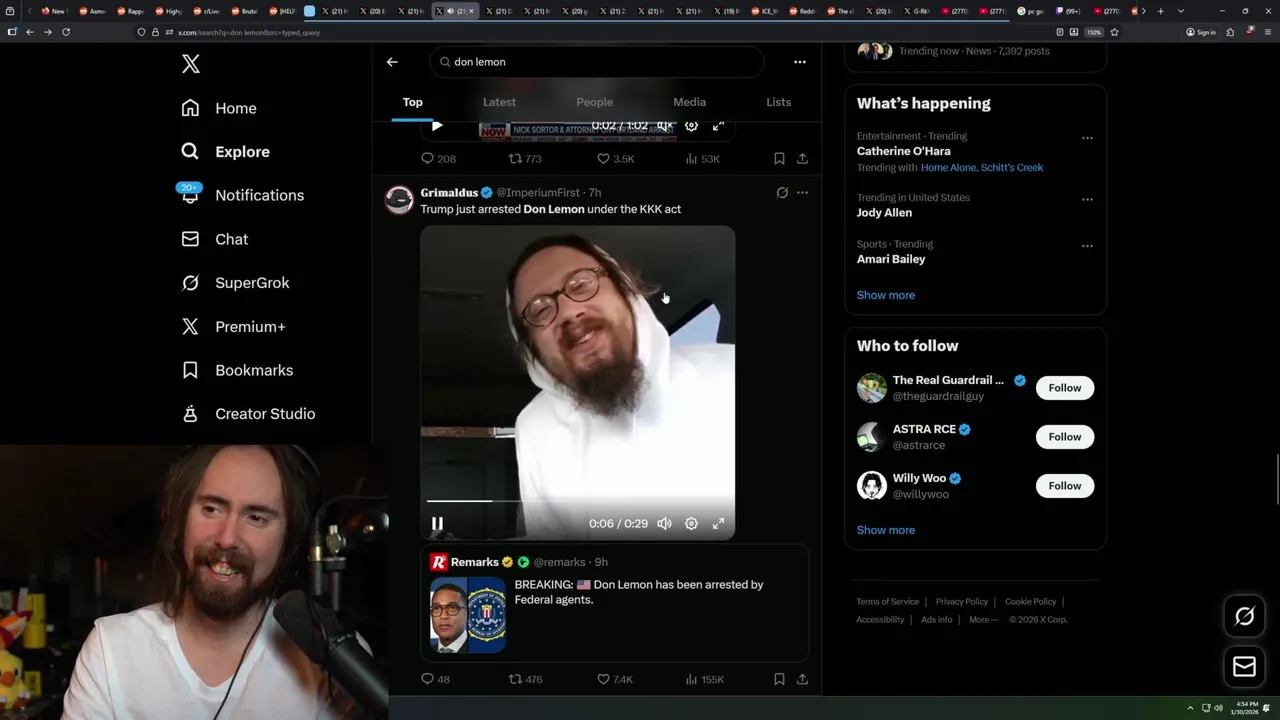This screenshot has width=1280, height=720.
Task: Open Premium+ in the sidebar
Action: (x=233, y=327)
